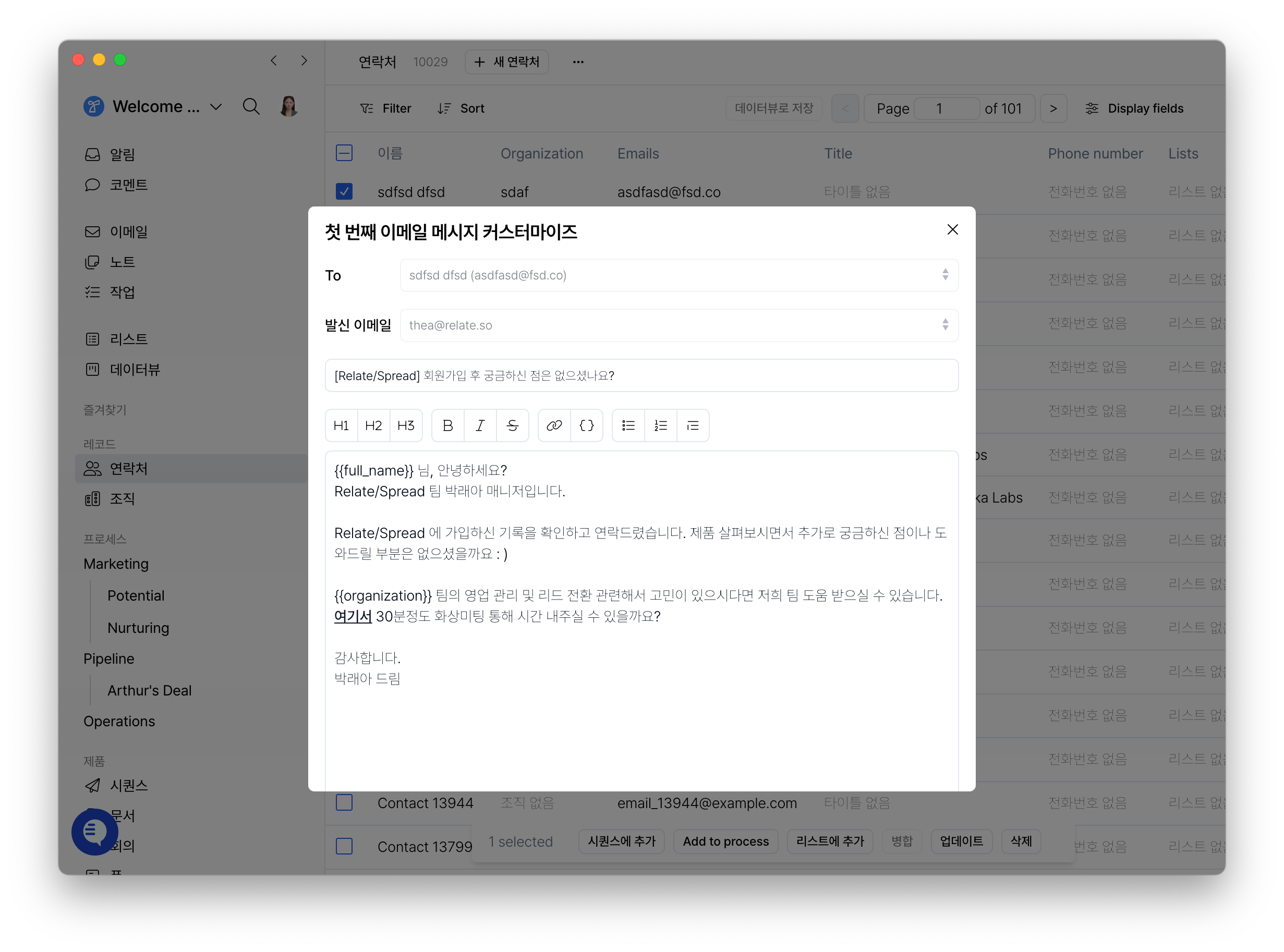Uncheck the sdfsd dfsd contact checkbox
1284x952 pixels.
click(x=344, y=191)
